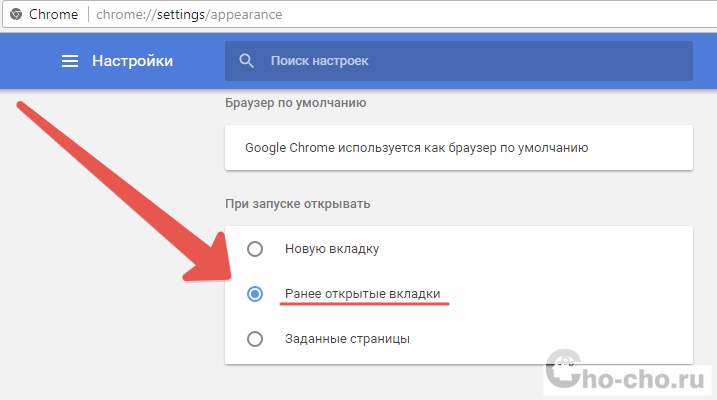Select the 'Ранее открытые вкладки' radio button

(255, 294)
